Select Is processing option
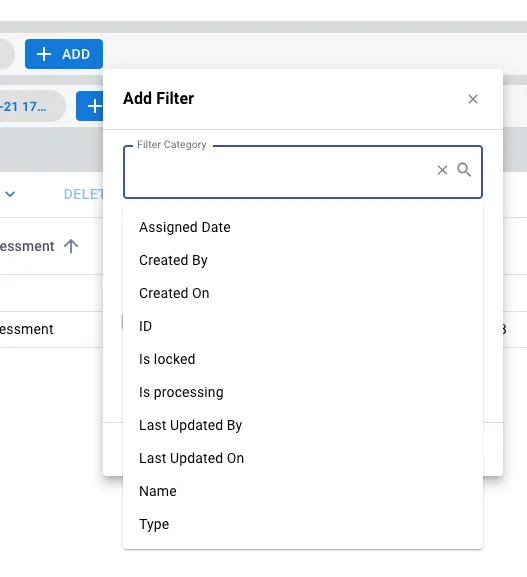Image resolution: width=527 pixels, height=577 pixels. click(x=303, y=392)
